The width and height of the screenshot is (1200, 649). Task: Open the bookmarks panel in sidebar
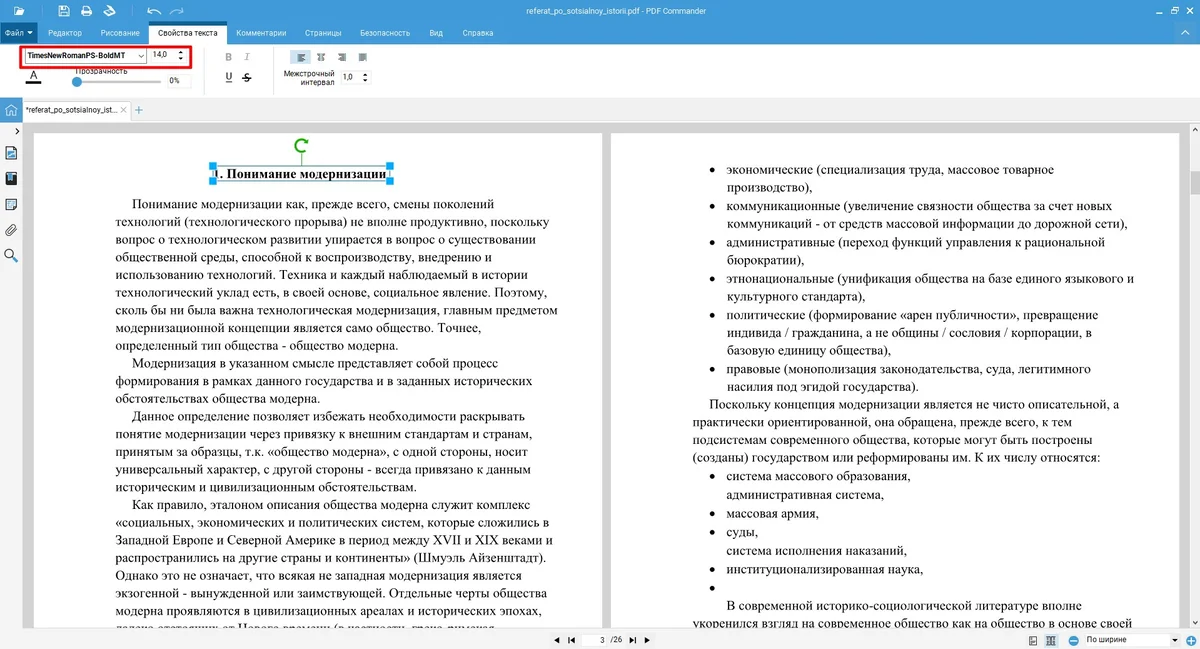point(11,179)
